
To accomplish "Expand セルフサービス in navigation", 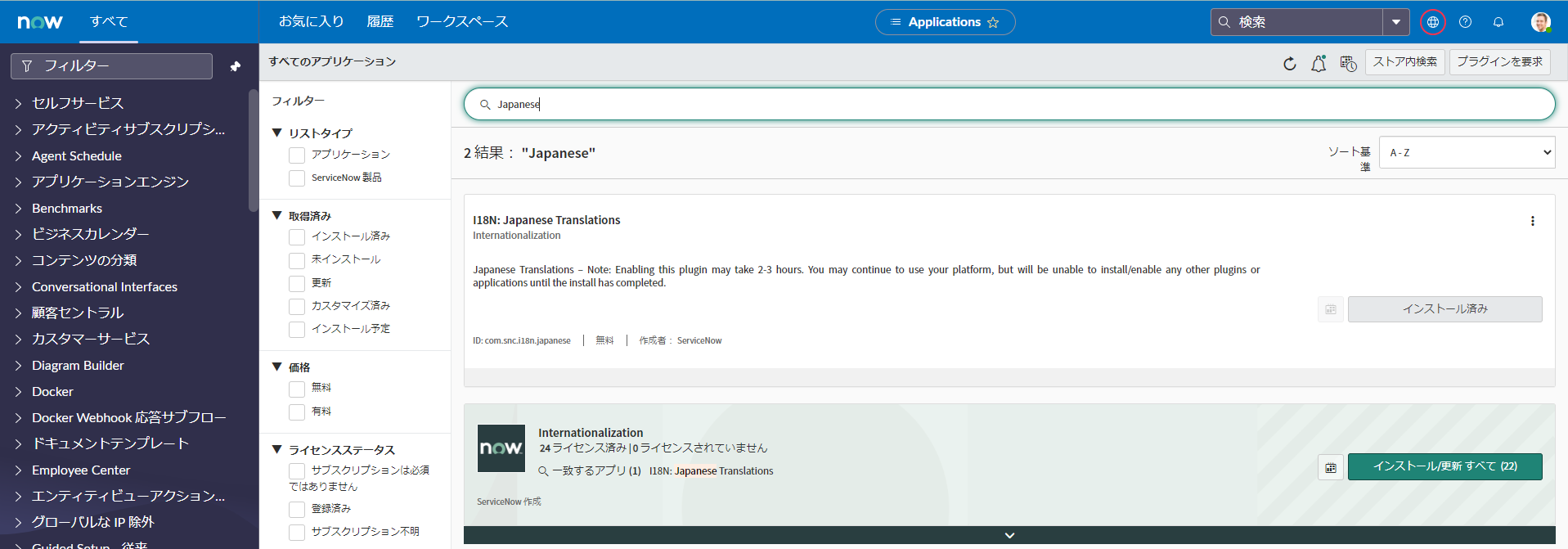I will click(x=18, y=104).
